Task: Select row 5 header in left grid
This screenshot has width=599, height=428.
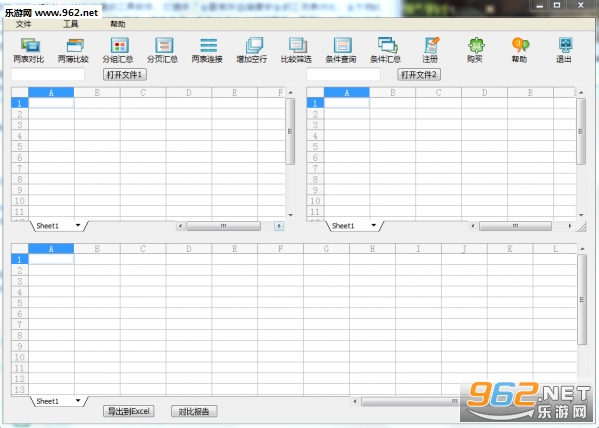Action: 19,146
